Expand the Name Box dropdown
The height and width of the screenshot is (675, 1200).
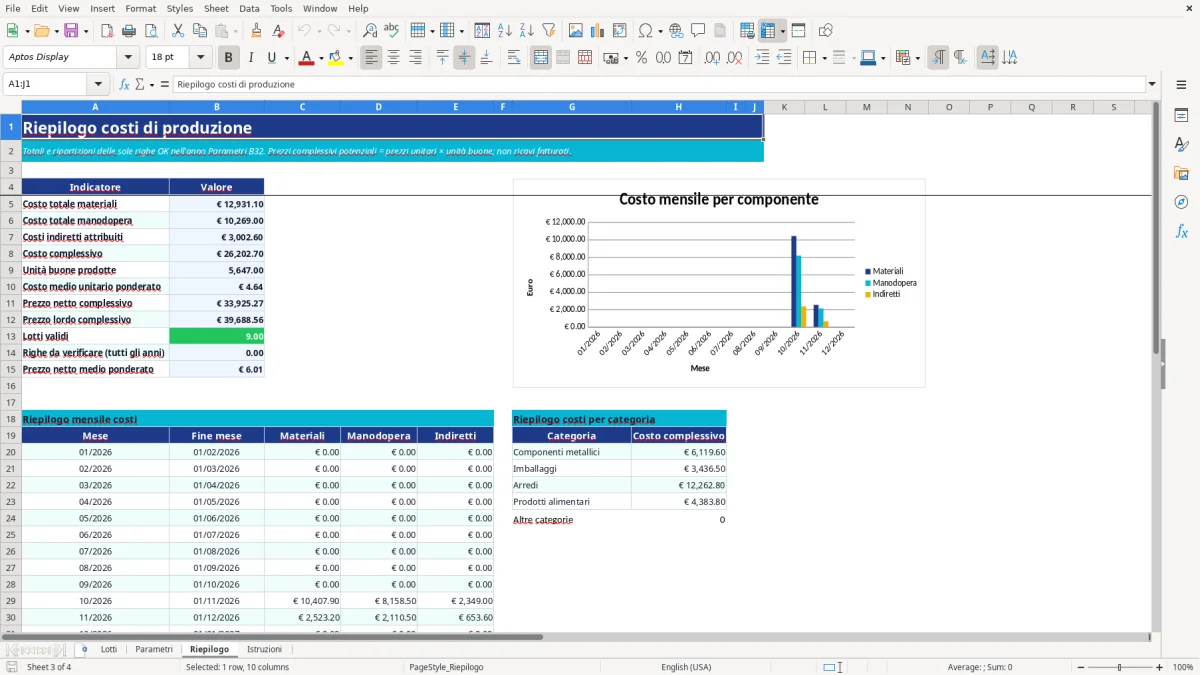[x=98, y=85]
